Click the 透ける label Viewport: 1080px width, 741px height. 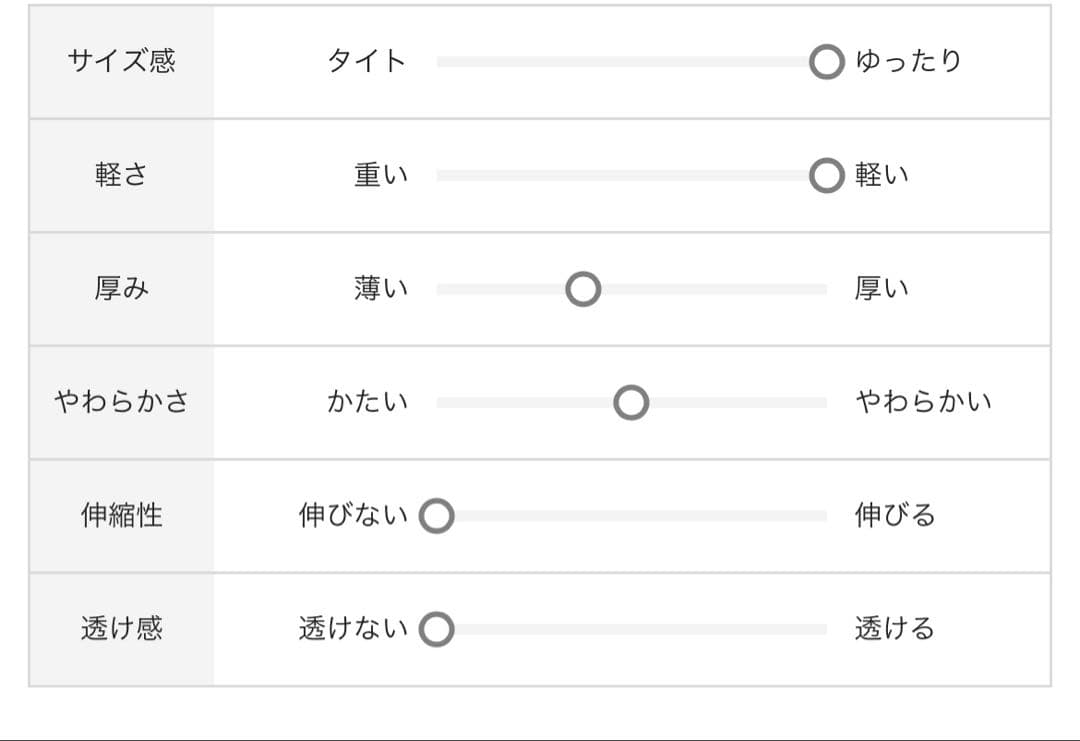point(895,629)
